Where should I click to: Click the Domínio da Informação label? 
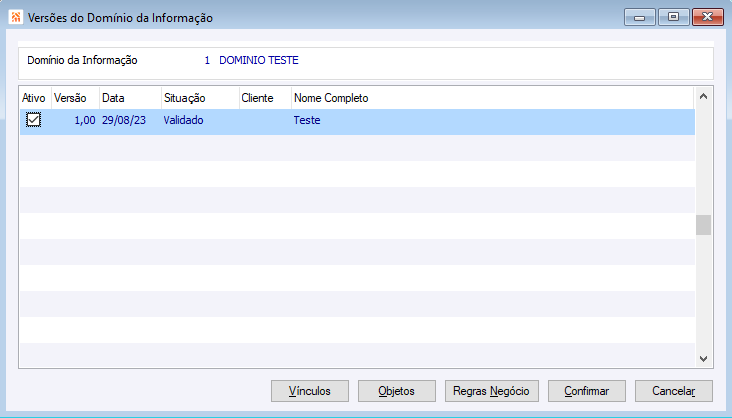pyautogui.click(x=82, y=60)
